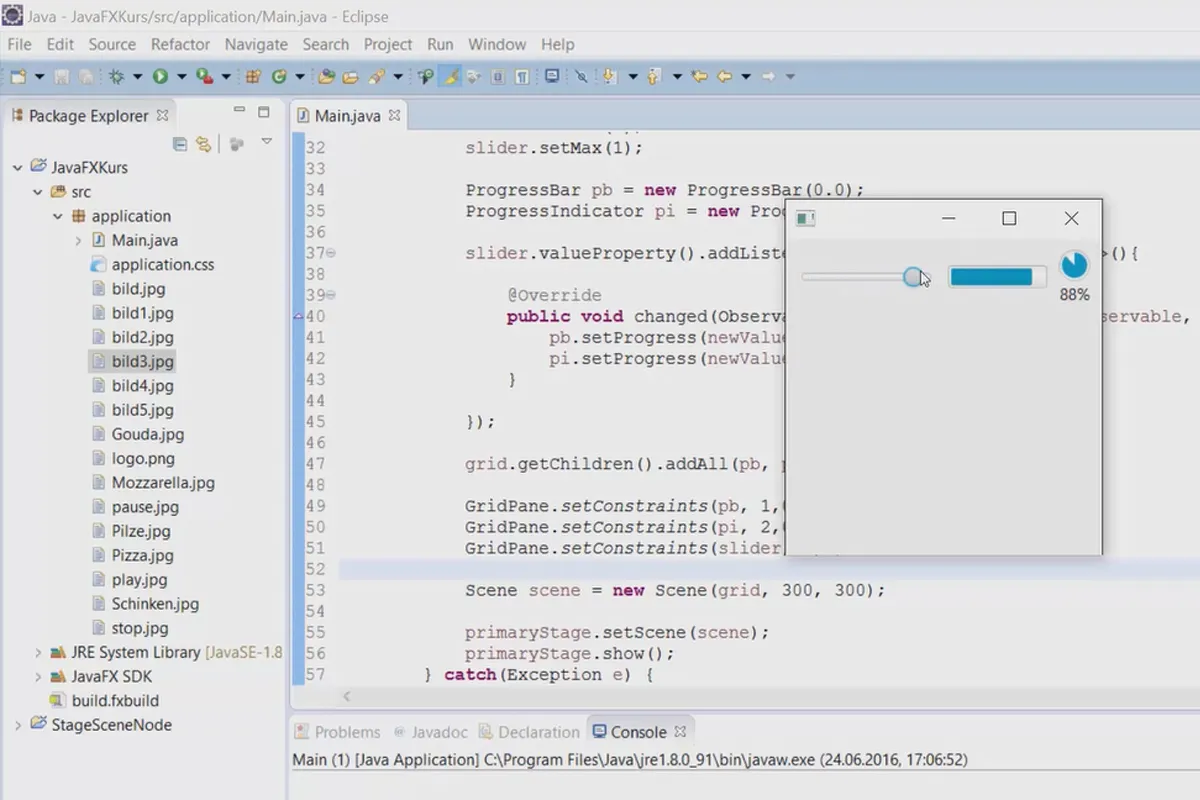Select bild3.jpg in the file tree
Viewport: 1200px width, 800px height.
pos(131,361)
